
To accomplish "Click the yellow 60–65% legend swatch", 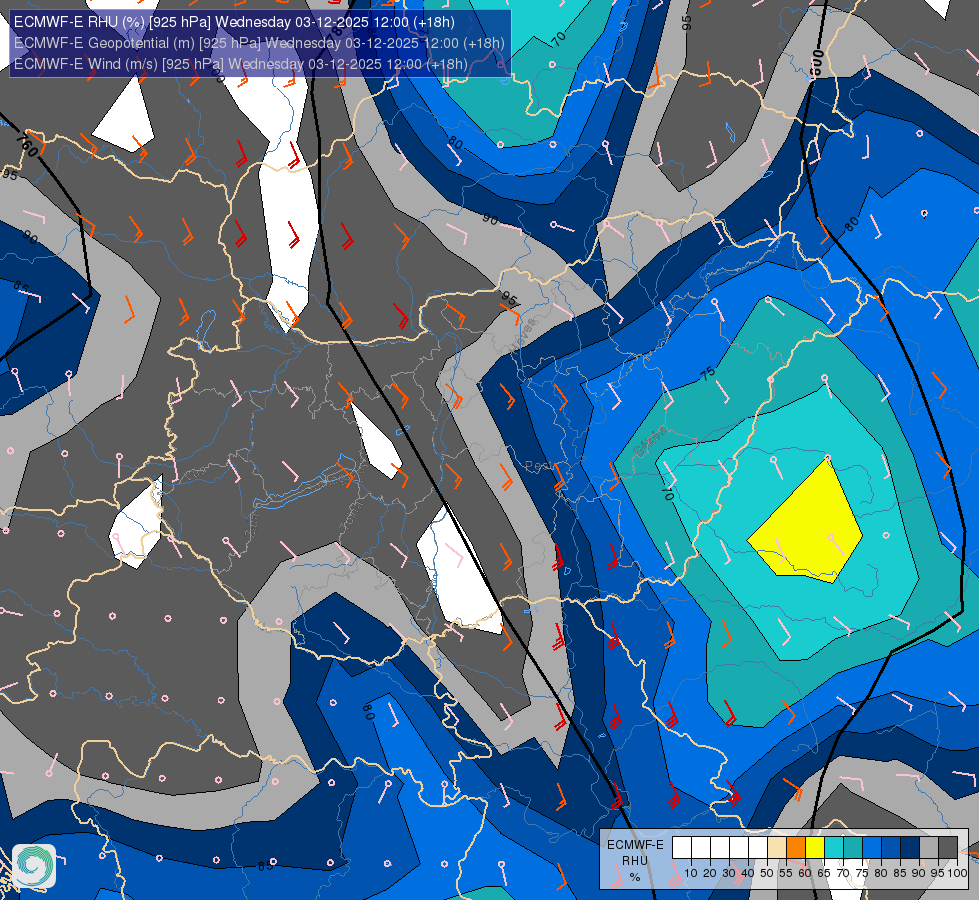I will pos(815,848).
